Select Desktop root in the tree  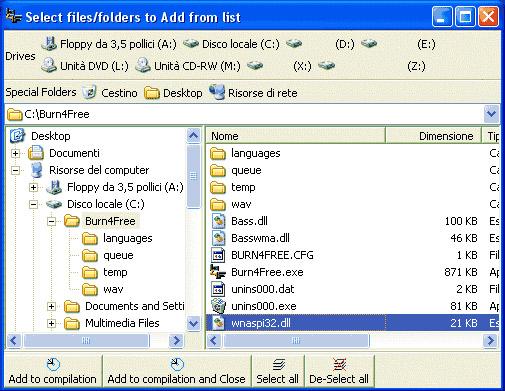click(51, 136)
